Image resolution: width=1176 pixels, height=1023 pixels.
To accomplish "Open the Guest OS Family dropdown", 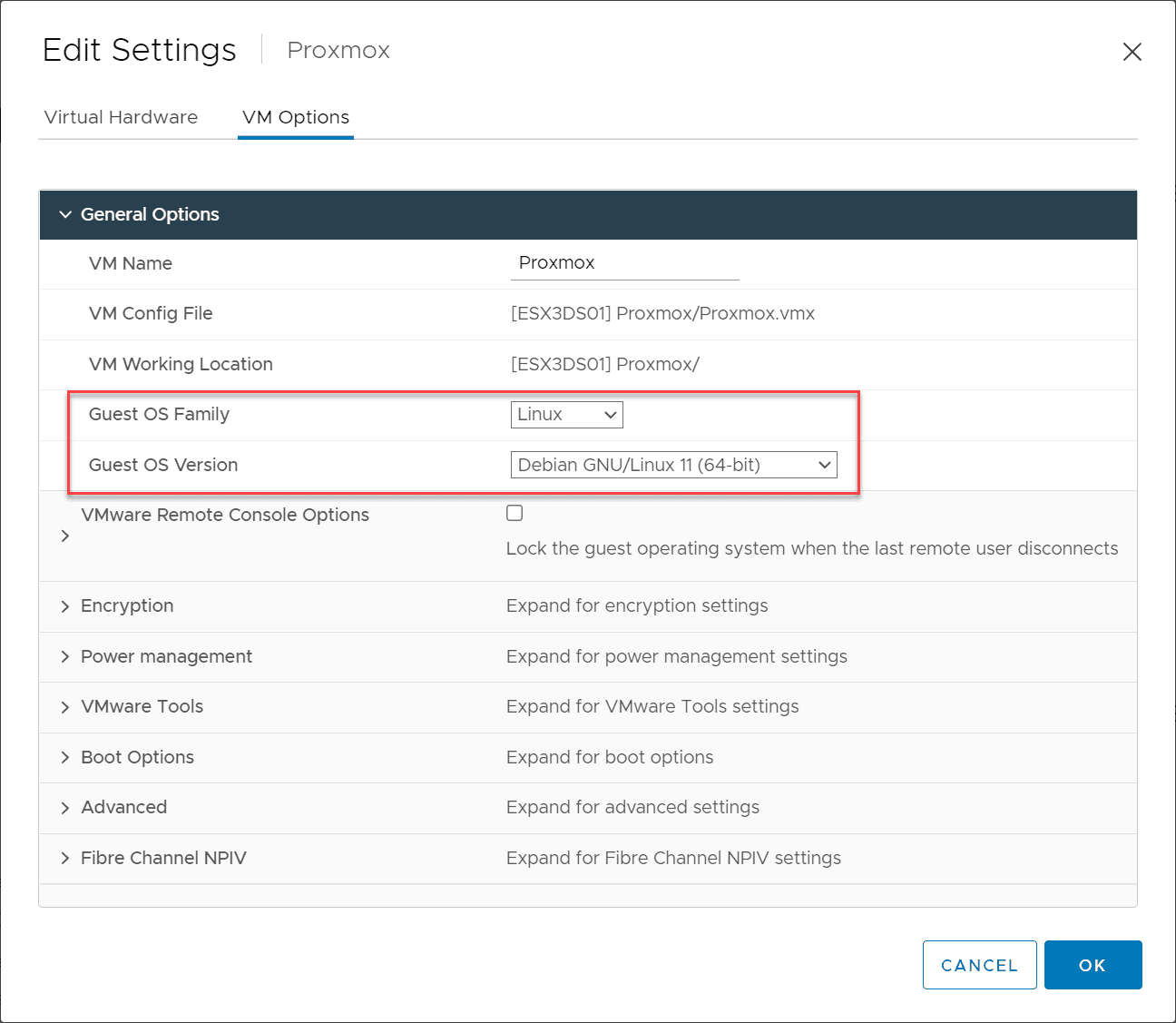I will pos(566,415).
